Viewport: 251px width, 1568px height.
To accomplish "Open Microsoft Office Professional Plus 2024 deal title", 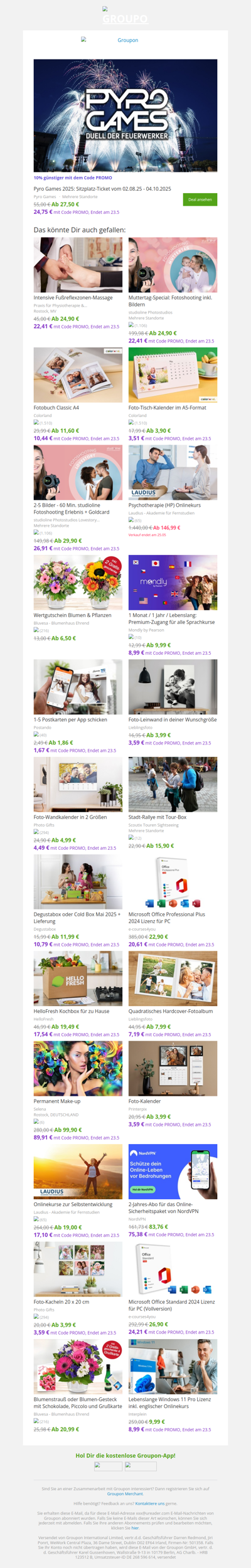I will [167, 918].
